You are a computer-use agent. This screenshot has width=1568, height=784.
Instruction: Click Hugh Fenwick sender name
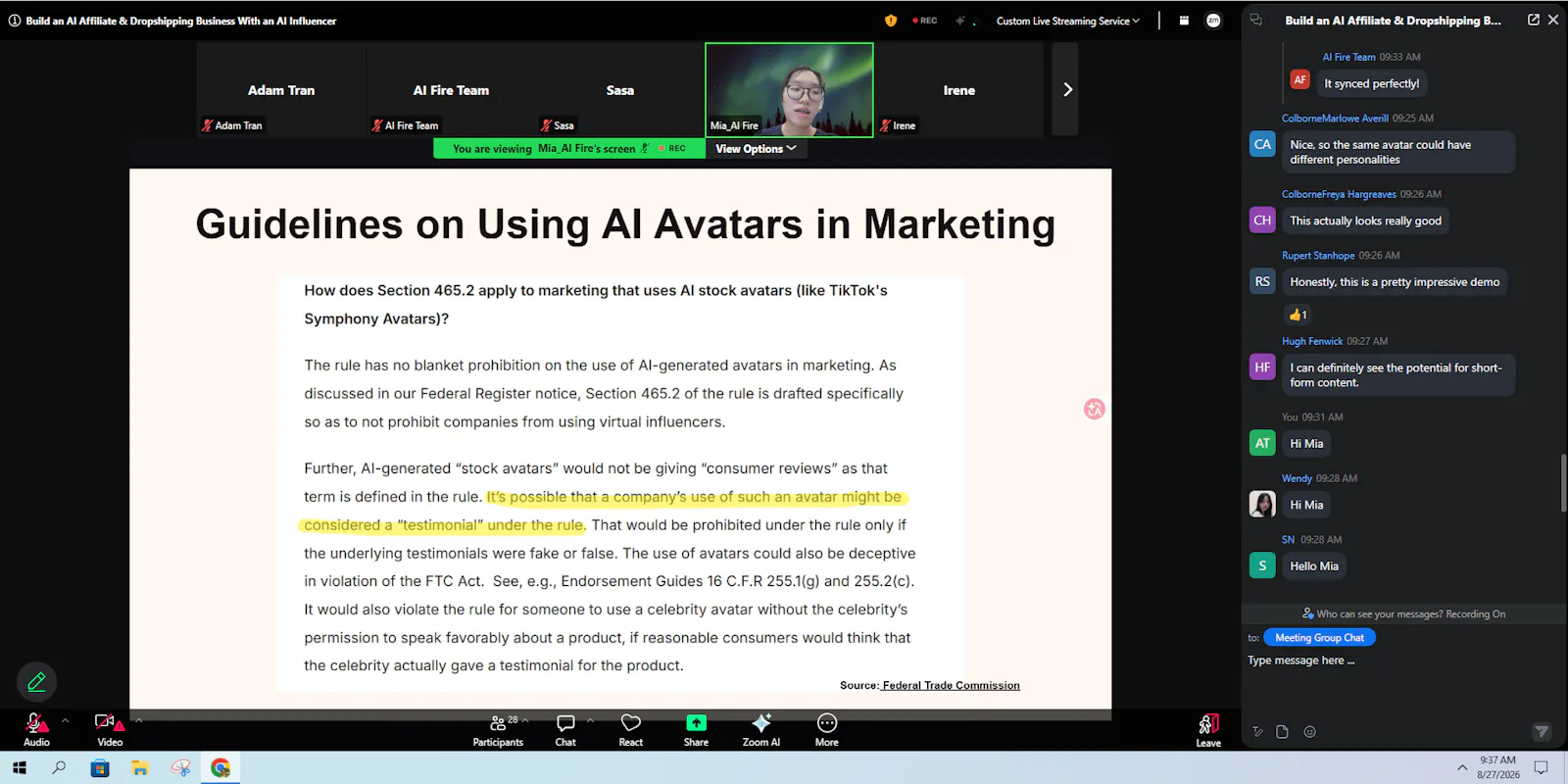1312,342
